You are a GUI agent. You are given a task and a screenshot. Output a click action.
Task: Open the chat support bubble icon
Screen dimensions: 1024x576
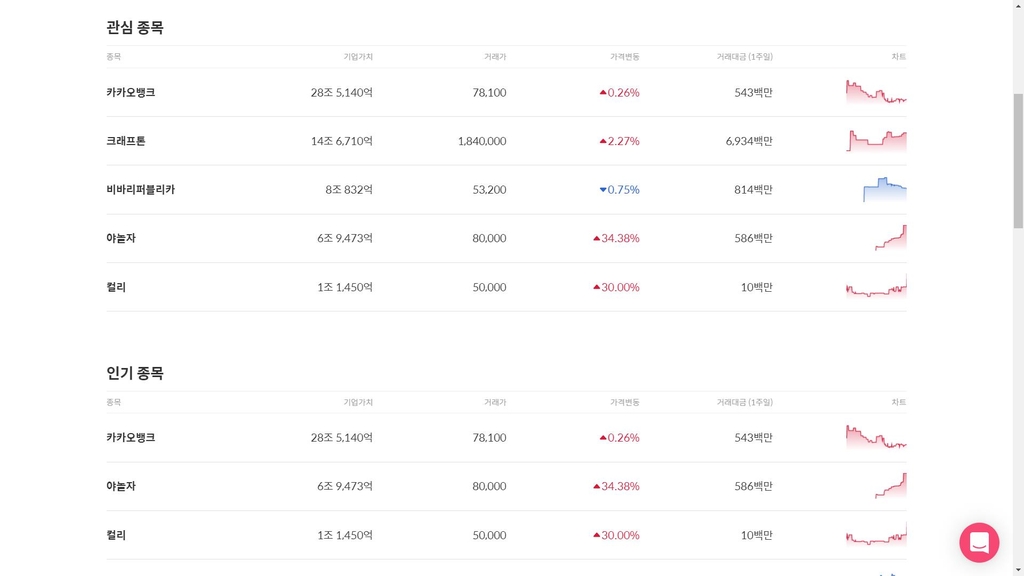(979, 542)
